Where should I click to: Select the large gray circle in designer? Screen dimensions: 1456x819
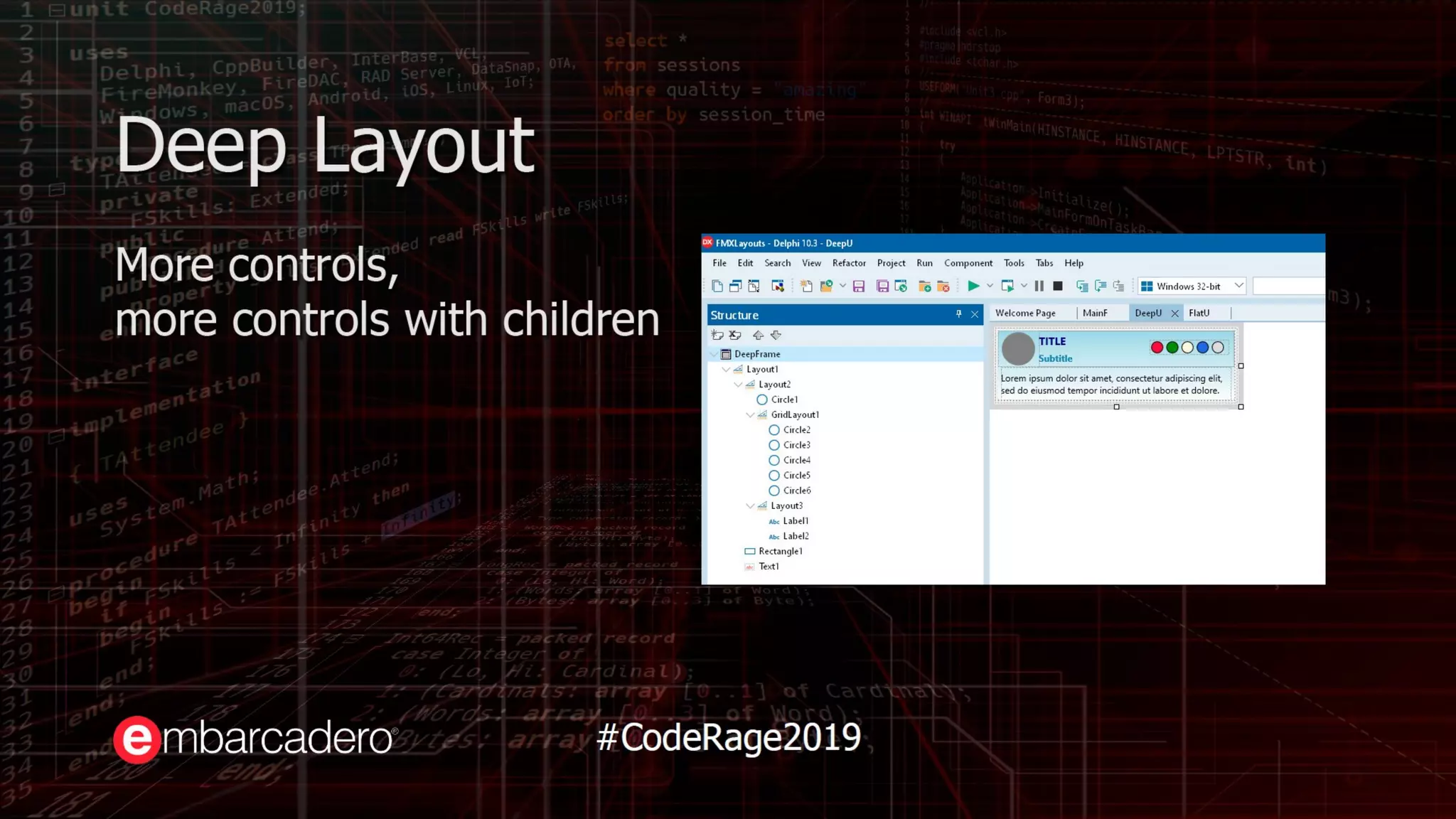pyautogui.click(x=1018, y=349)
